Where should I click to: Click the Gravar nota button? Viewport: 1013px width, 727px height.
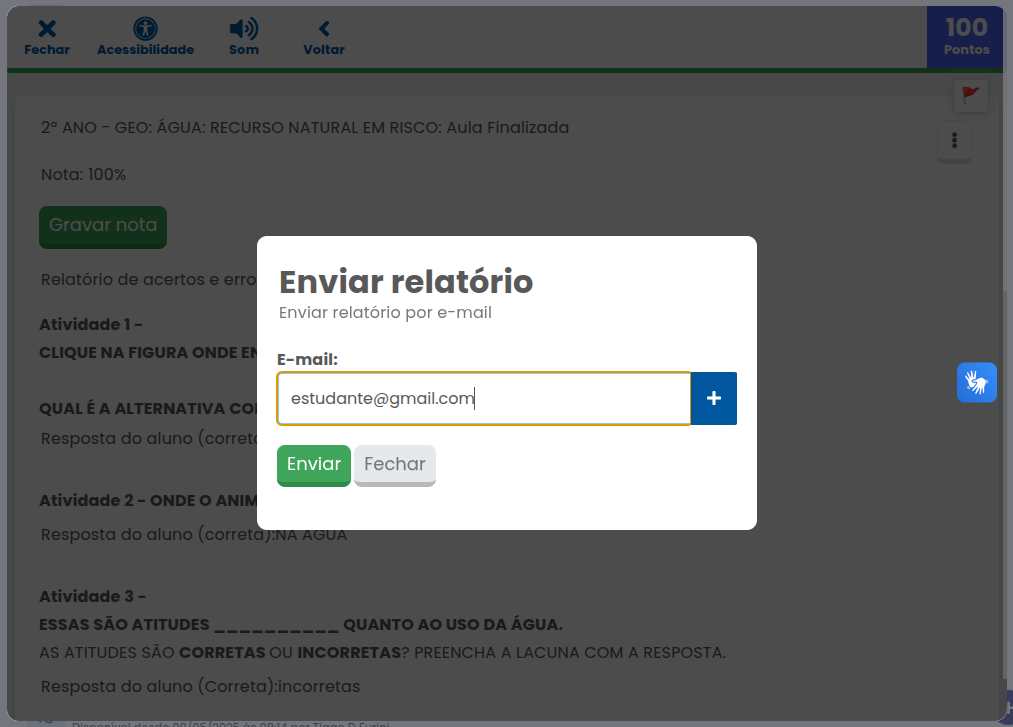pos(103,226)
